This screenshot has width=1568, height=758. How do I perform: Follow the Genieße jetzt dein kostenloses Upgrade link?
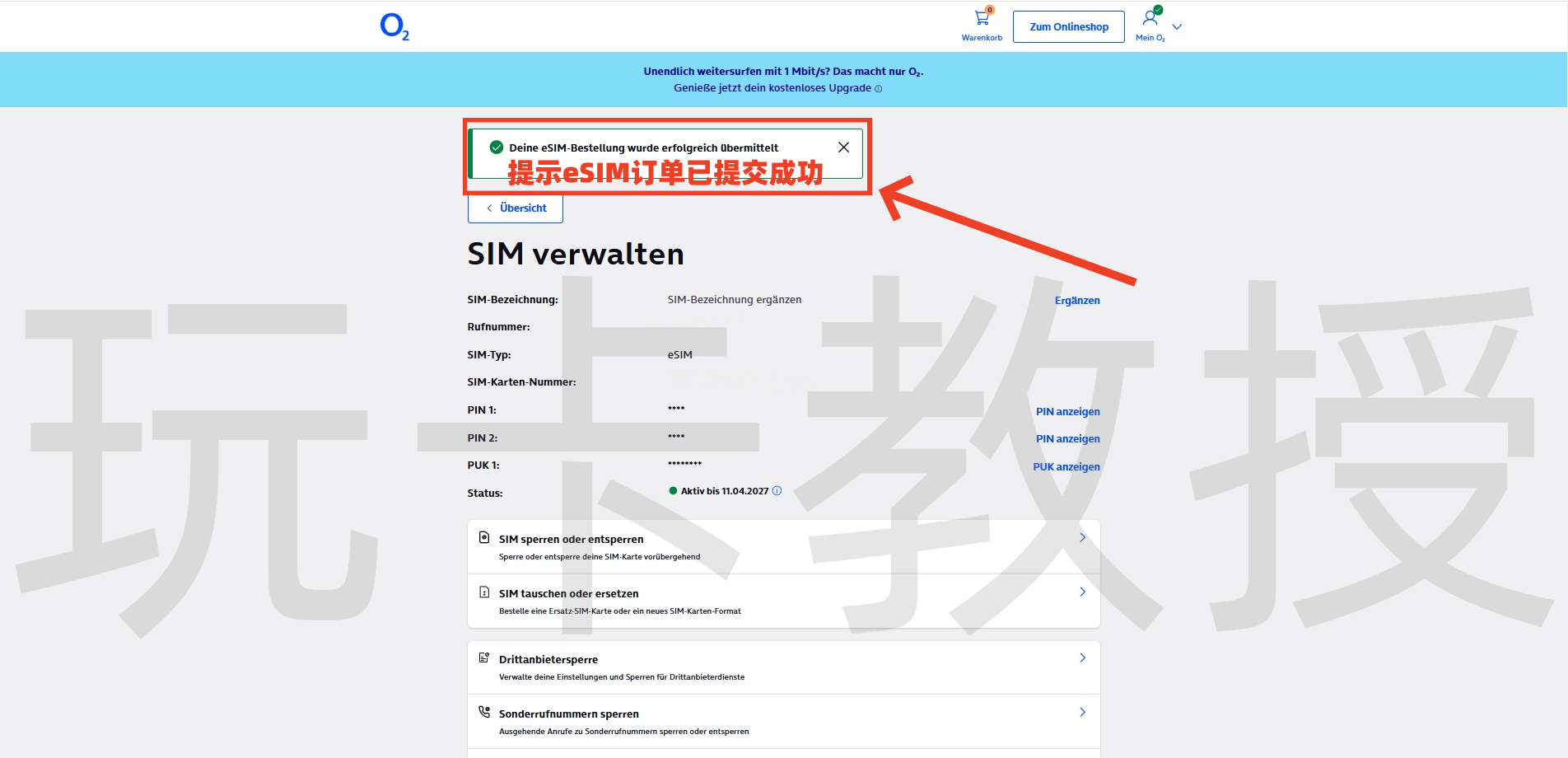(x=772, y=88)
